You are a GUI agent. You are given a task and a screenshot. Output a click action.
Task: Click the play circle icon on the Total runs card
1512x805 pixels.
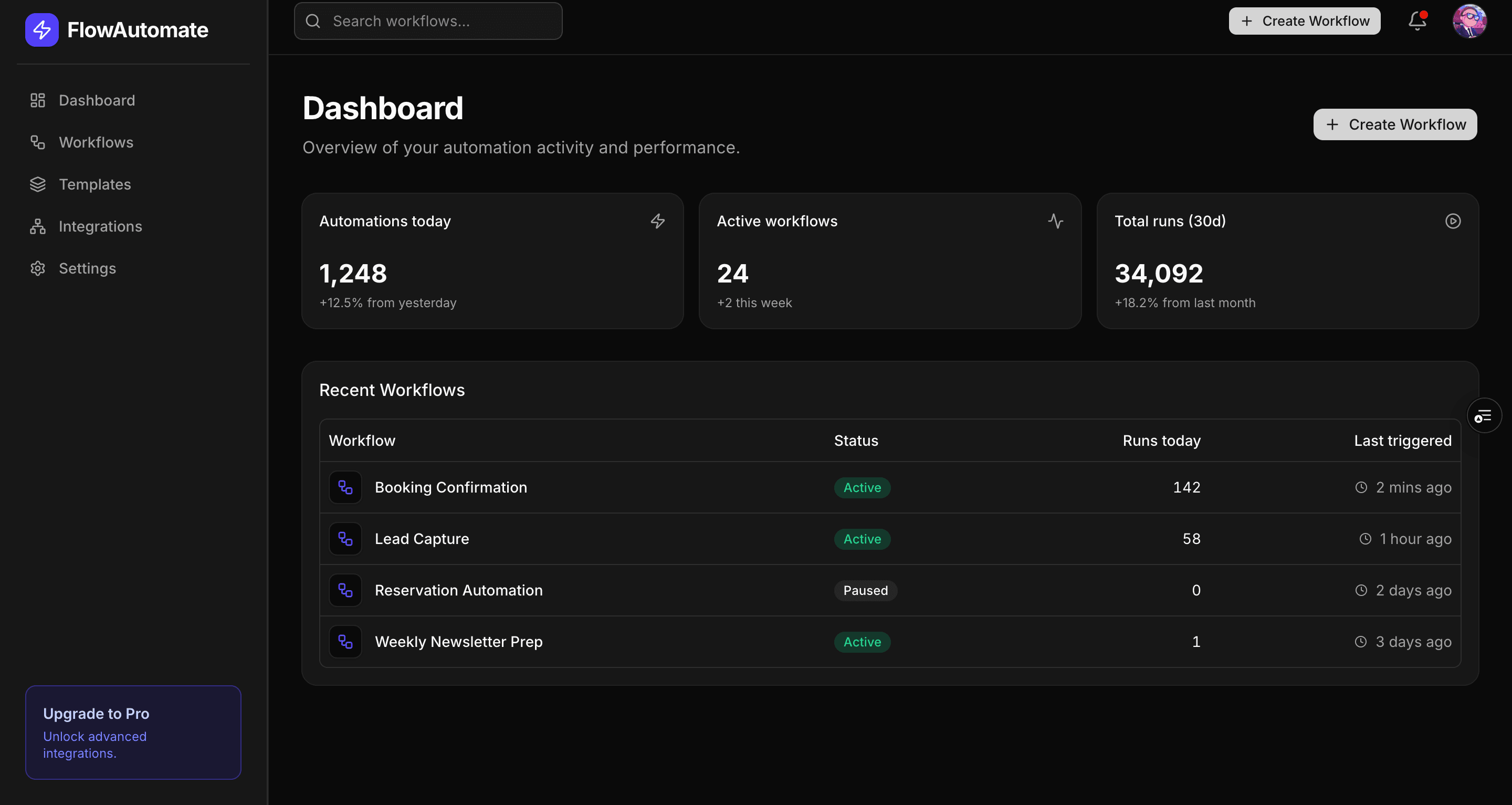coord(1453,222)
